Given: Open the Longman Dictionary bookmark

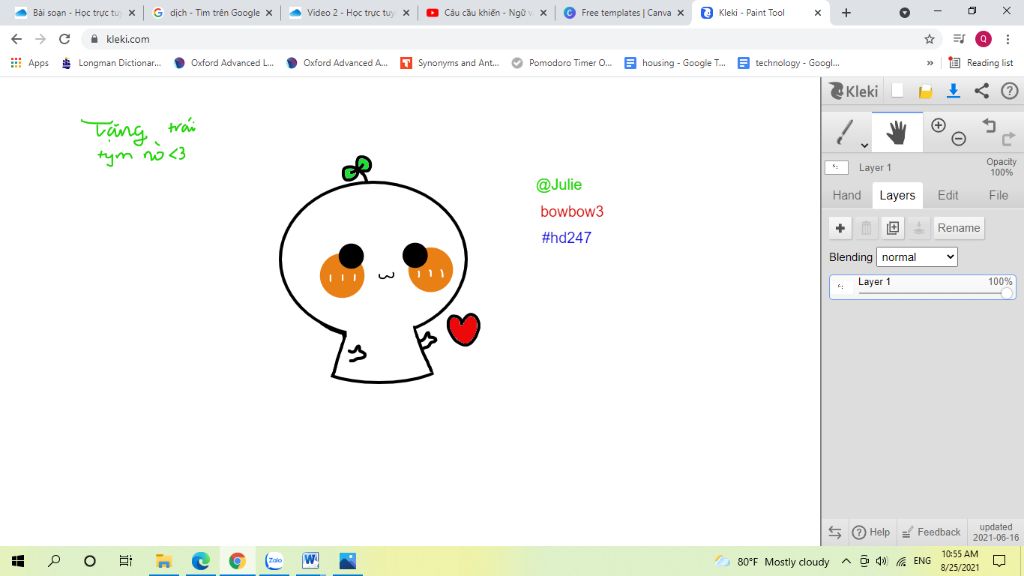Looking at the screenshot, I should tap(111, 63).
